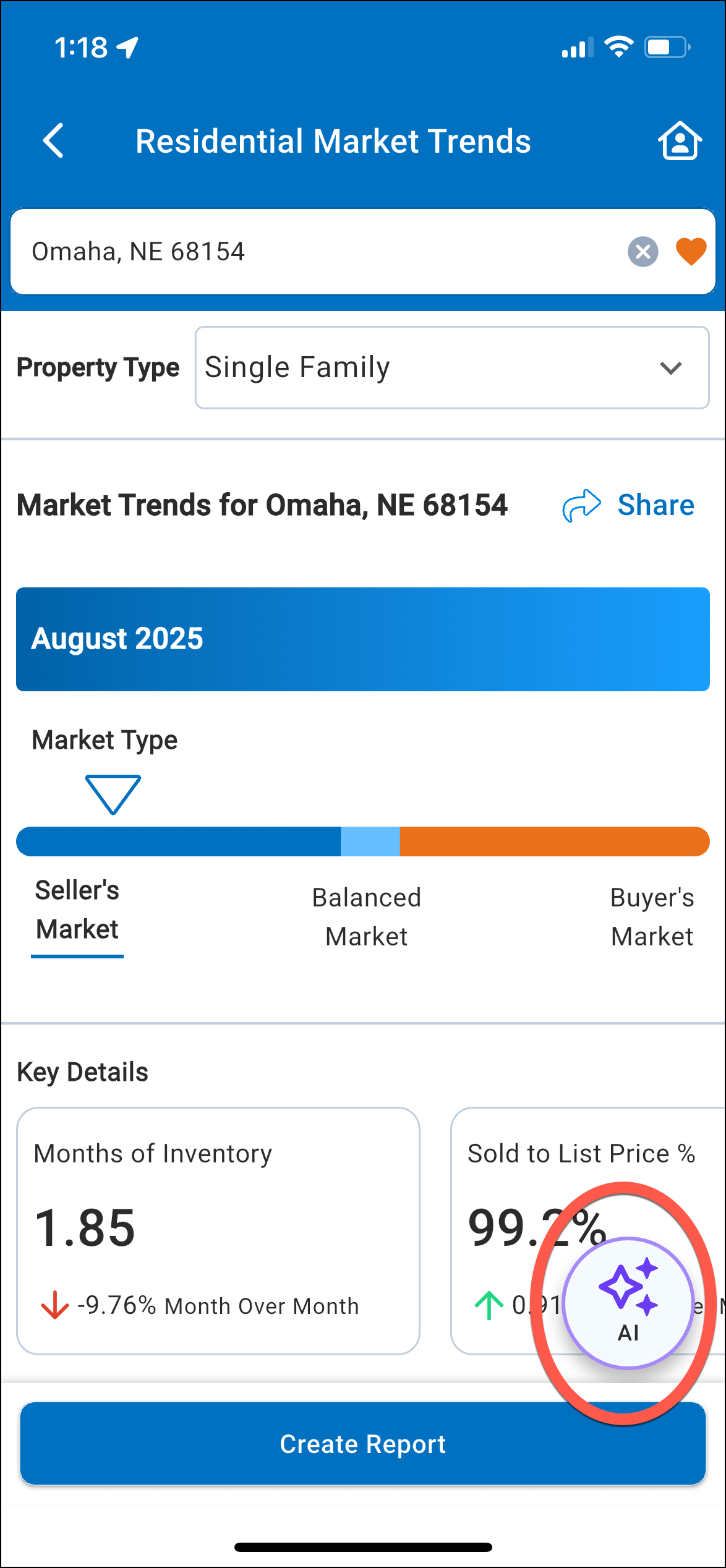
Task: Select the Balanced Market label
Action: (x=366, y=917)
